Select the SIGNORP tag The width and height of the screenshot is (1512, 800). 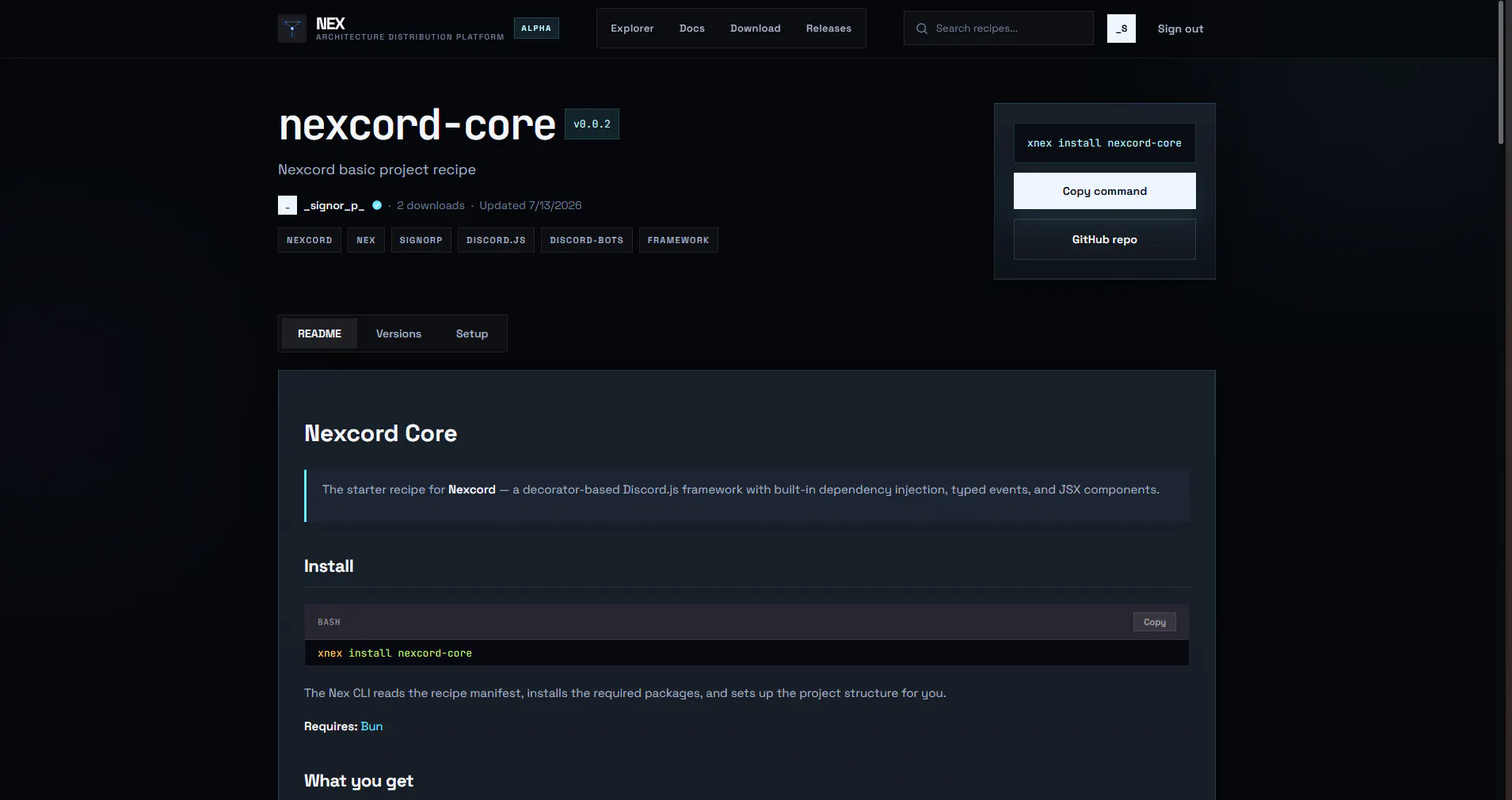[421, 240]
